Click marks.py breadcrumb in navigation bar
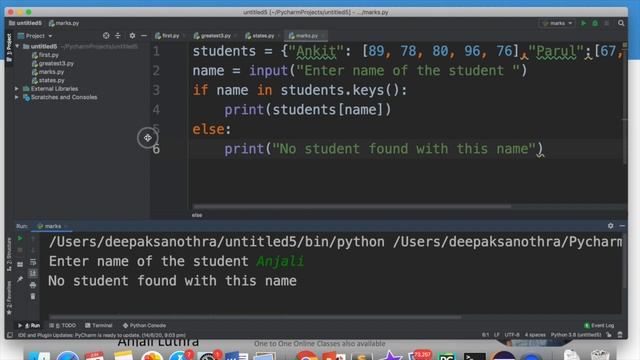The width and height of the screenshot is (640, 360). [64, 23]
